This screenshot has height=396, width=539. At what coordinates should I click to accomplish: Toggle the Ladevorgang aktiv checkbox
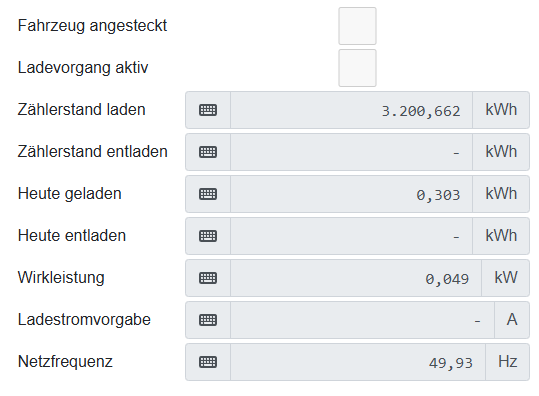[357, 68]
